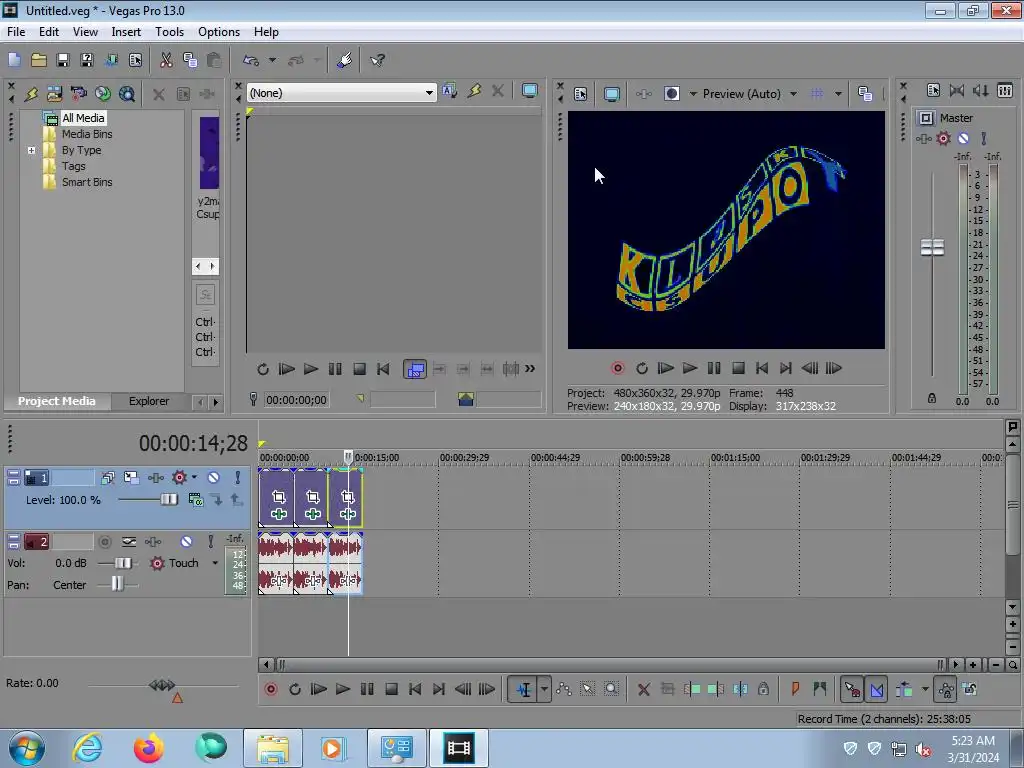Click the Split Screen View icon in preview
The width and height of the screenshot is (1024, 768).
point(671,93)
